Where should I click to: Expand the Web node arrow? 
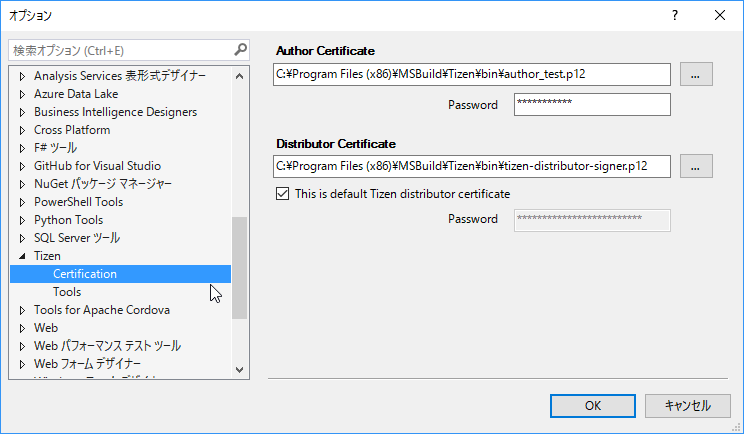point(22,328)
